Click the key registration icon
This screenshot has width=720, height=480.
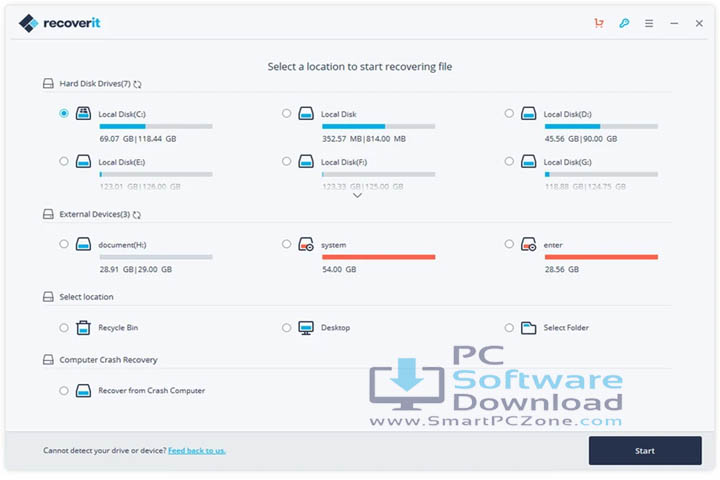[624, 23]
